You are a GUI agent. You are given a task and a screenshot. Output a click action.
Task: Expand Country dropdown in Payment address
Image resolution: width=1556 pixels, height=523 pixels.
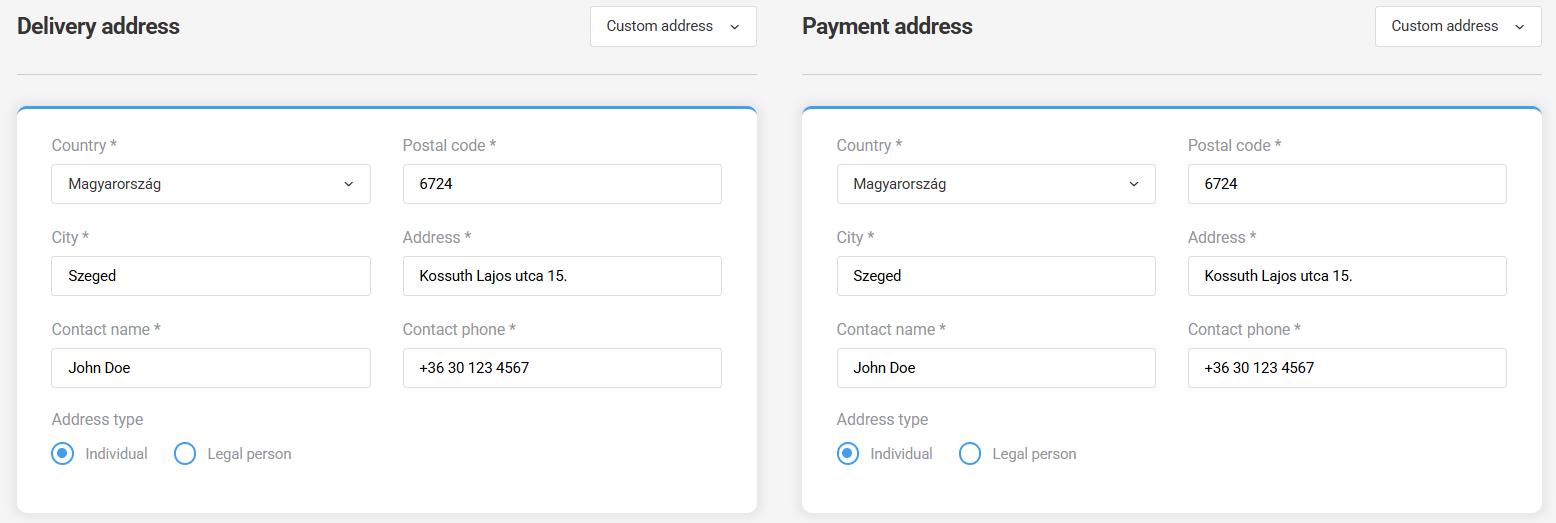click(x=996, y=184)
